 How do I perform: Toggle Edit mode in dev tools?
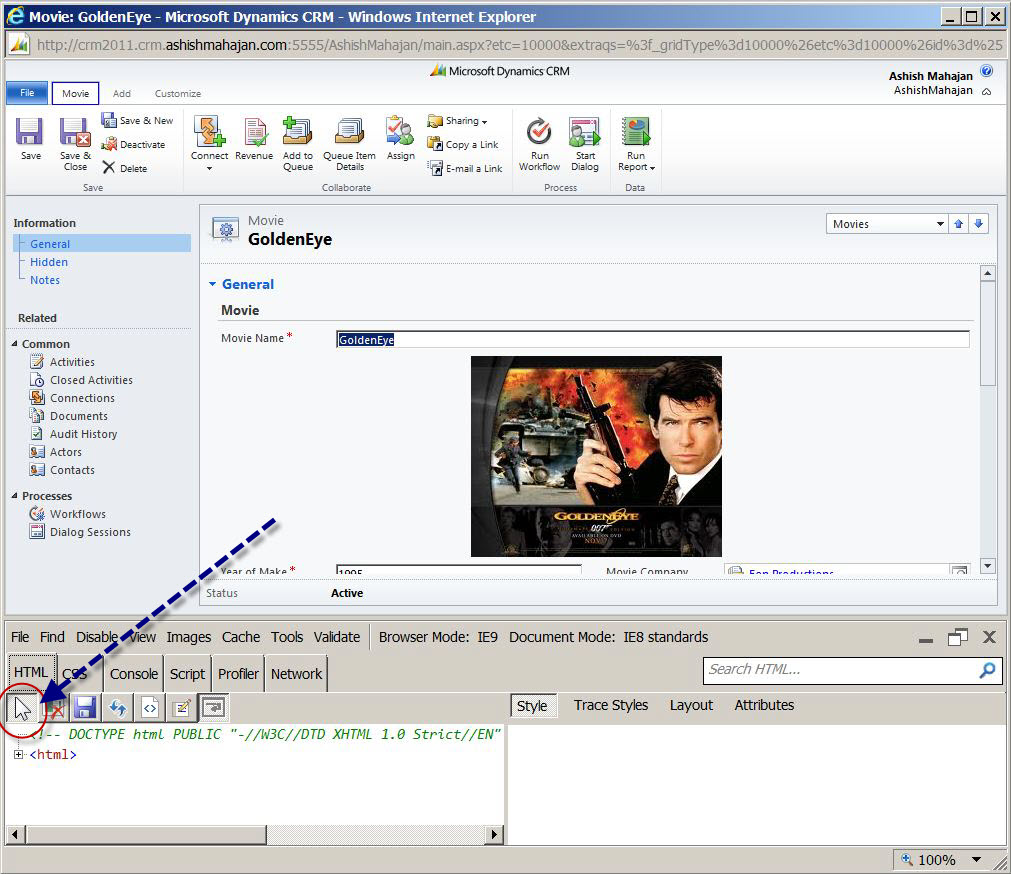pyautogui.click(x=182, y=708)
